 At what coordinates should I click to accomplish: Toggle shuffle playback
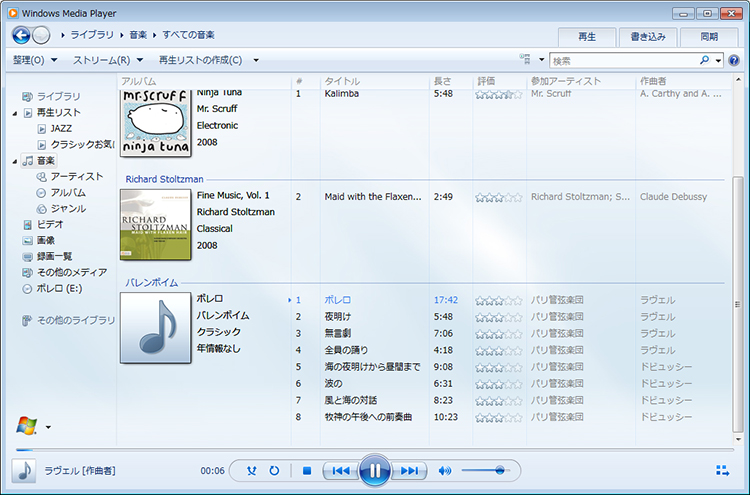[252, 471]
